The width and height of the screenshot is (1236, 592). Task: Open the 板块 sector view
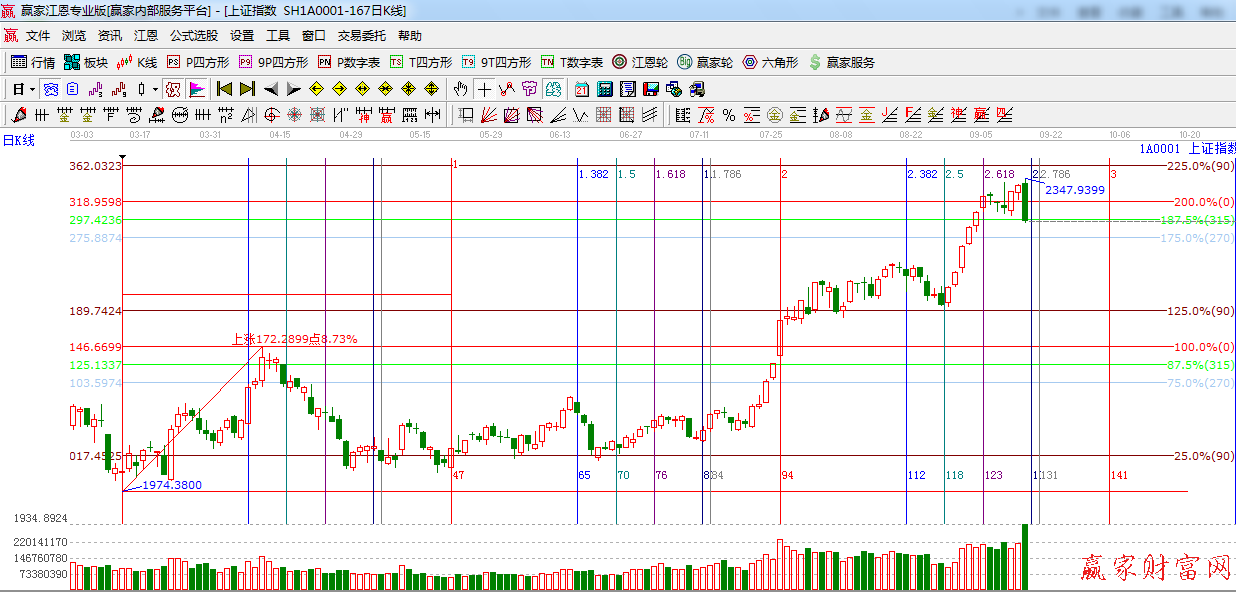click(85, 62)
